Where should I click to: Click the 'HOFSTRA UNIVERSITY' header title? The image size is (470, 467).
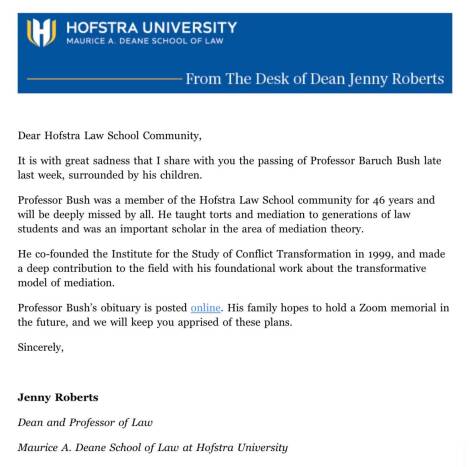click(x=151, y=28)
